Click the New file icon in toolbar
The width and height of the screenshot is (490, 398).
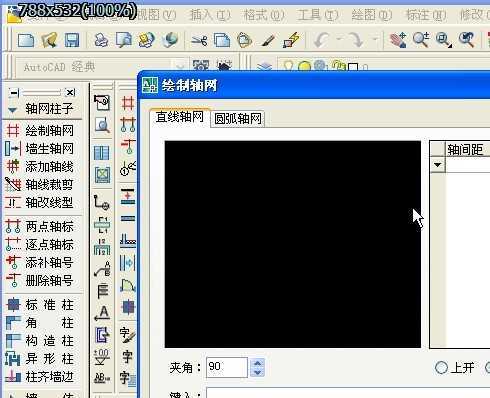[x=26, y=40]
